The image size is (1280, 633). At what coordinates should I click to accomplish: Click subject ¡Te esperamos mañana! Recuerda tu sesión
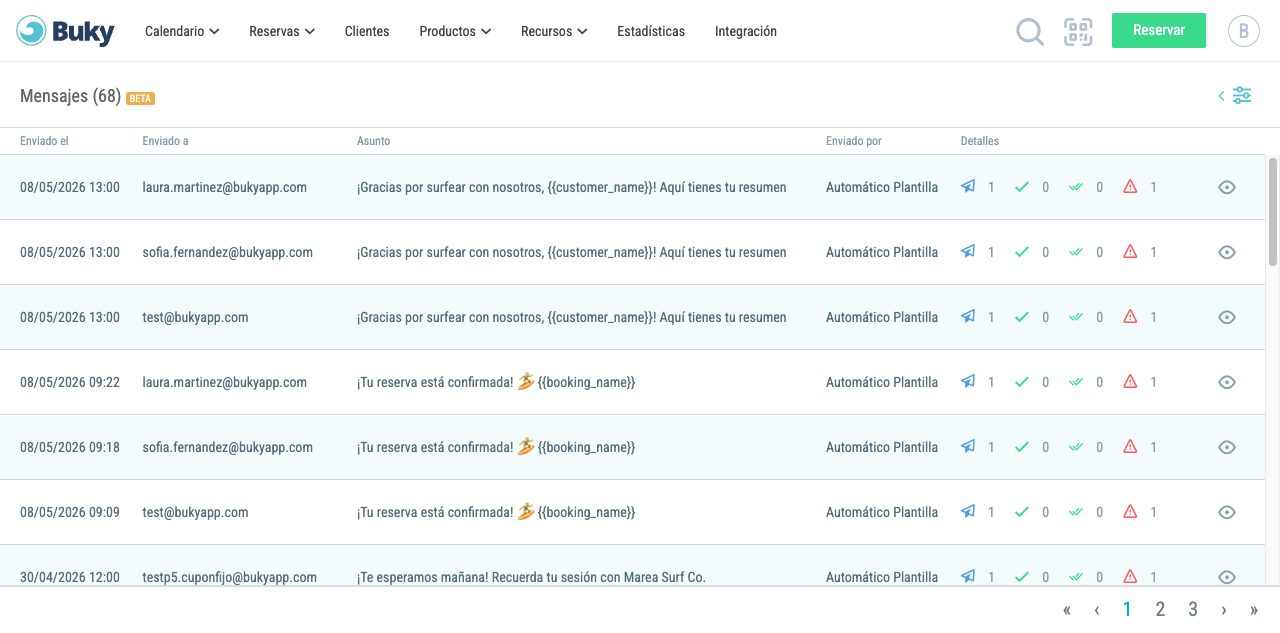[531, 577]
